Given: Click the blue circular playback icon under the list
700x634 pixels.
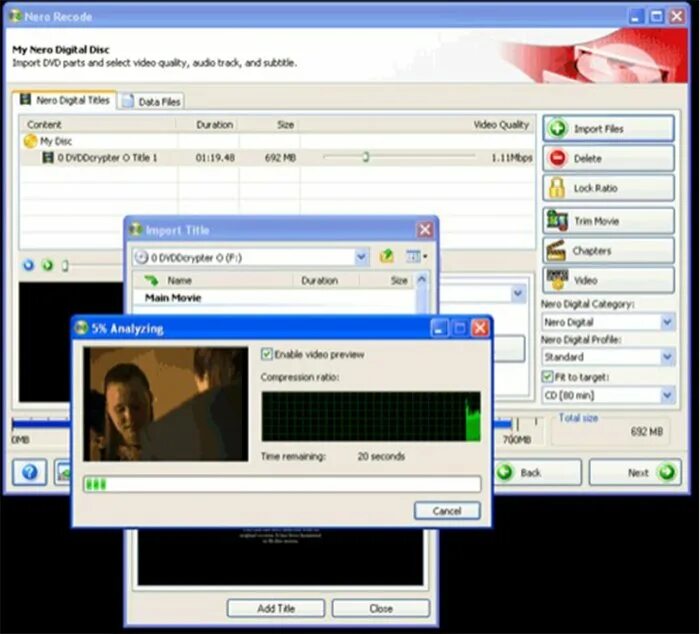Looking at the screenshot, I should (29, 265).
